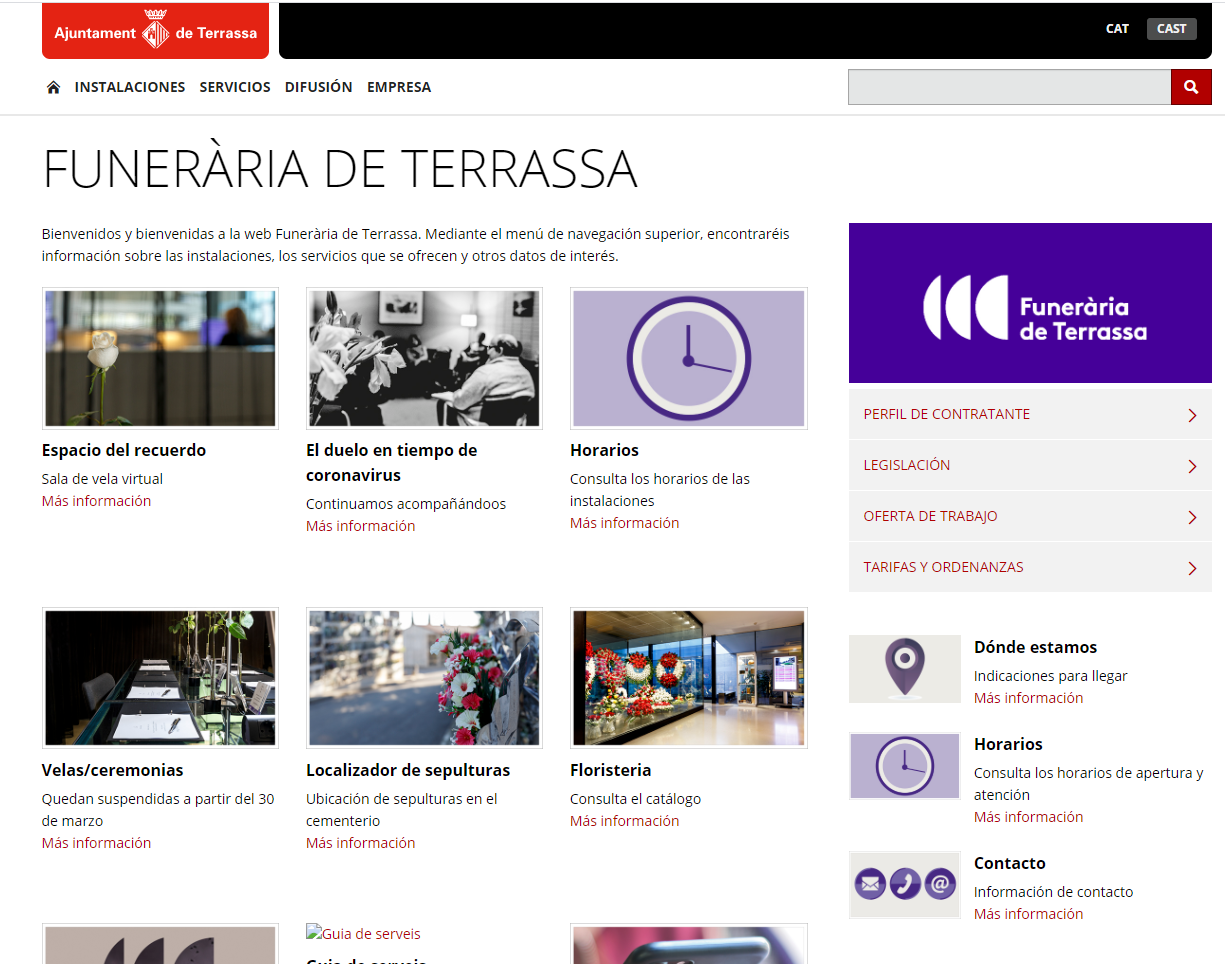Screen dimensions: 1225x964
Task: Click the small clock icon in the sidebar
Action: coord(905,766)
